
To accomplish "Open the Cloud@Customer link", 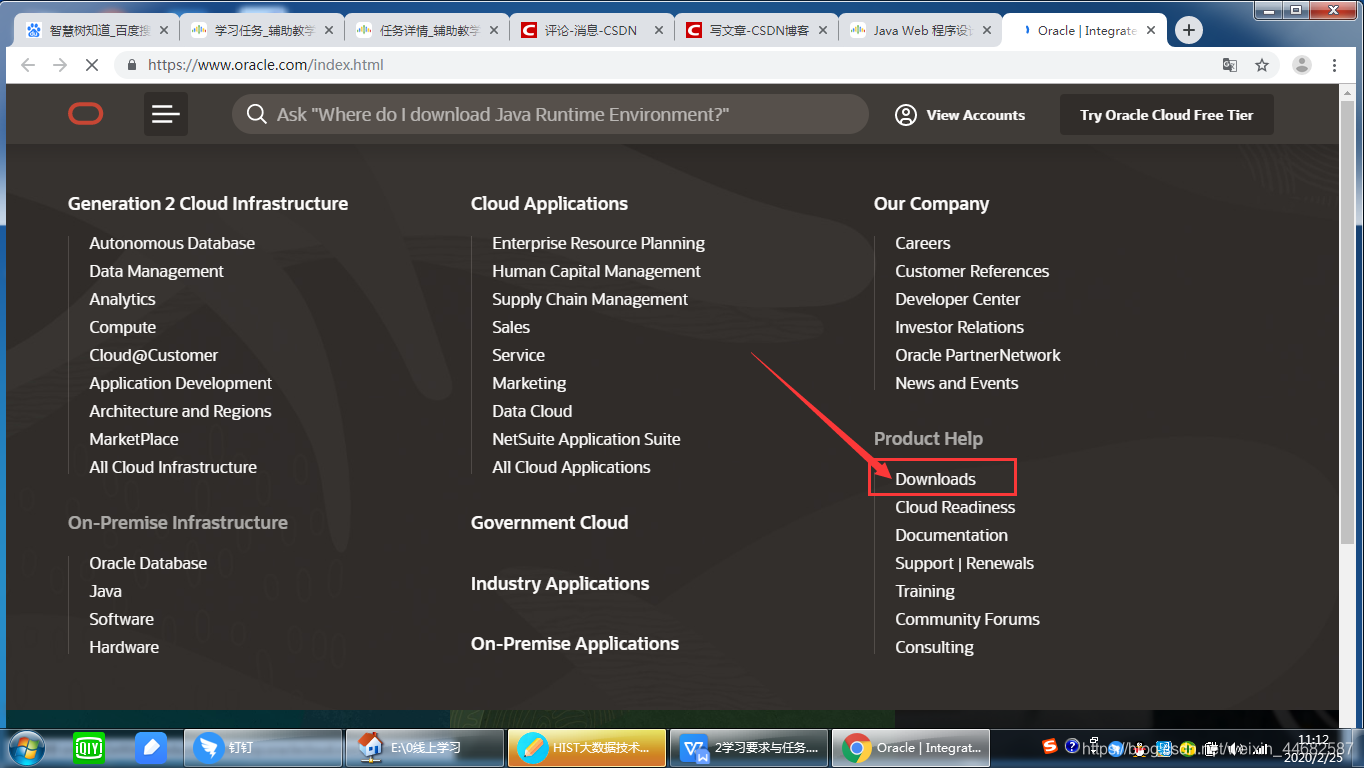I will (153, 355).
